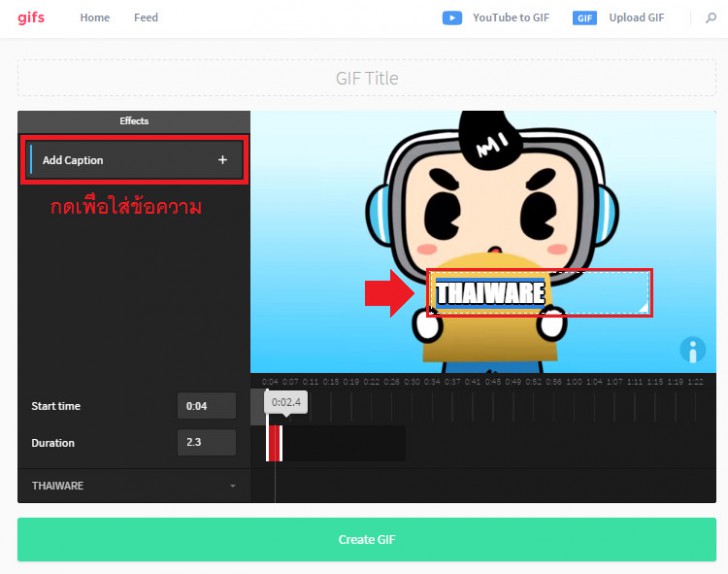The image size is (728, 574).
Task: Click the Duration label
Action: pyautogui.click(x=53, y=443)
